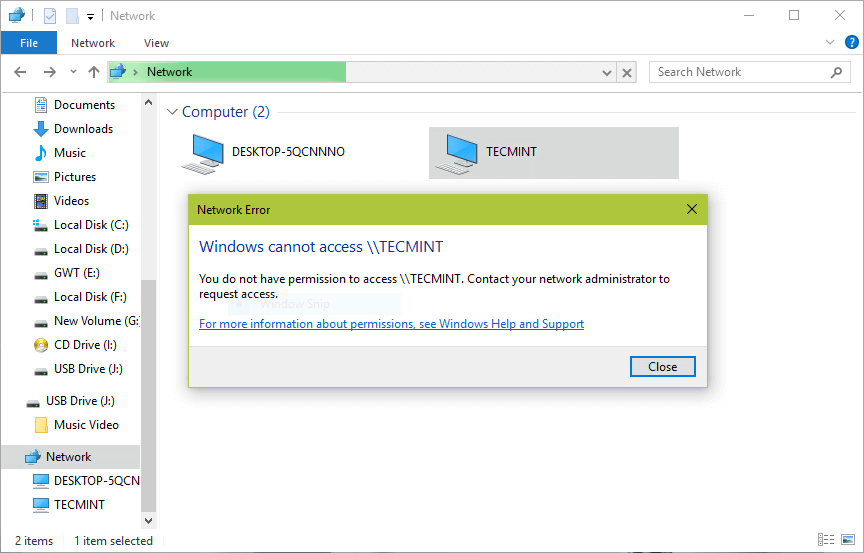Click the sidebar scroll down arrow
This screenshot has width=864, height=553.
[x=148, y=520]
